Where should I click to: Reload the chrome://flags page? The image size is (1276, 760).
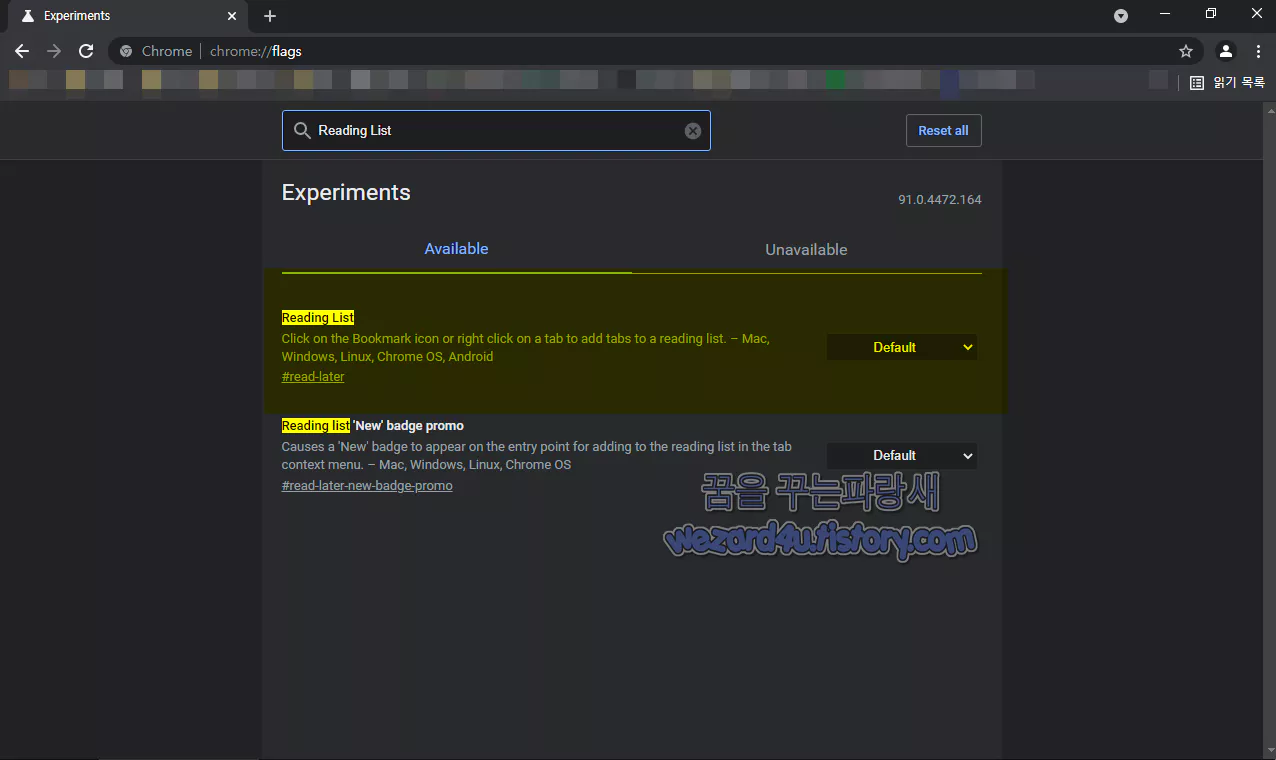[86, 51]
